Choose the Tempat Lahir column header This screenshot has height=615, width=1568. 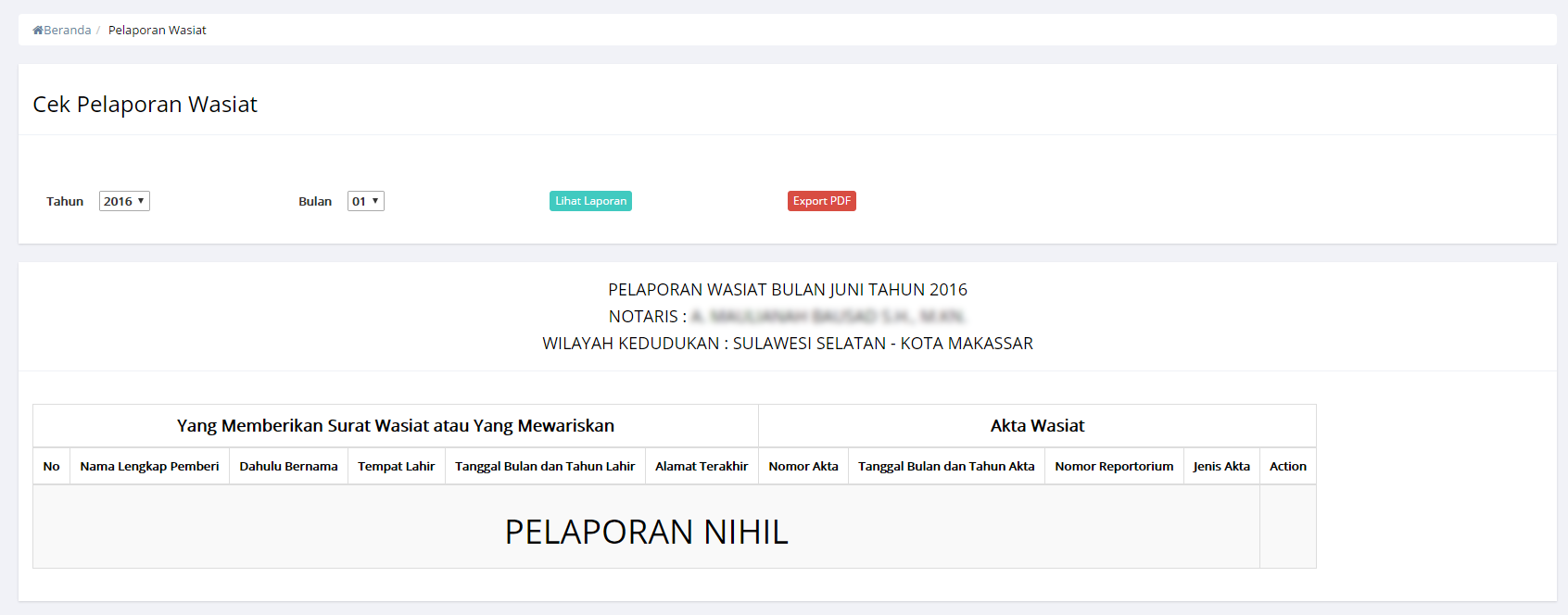click(396, 466)
